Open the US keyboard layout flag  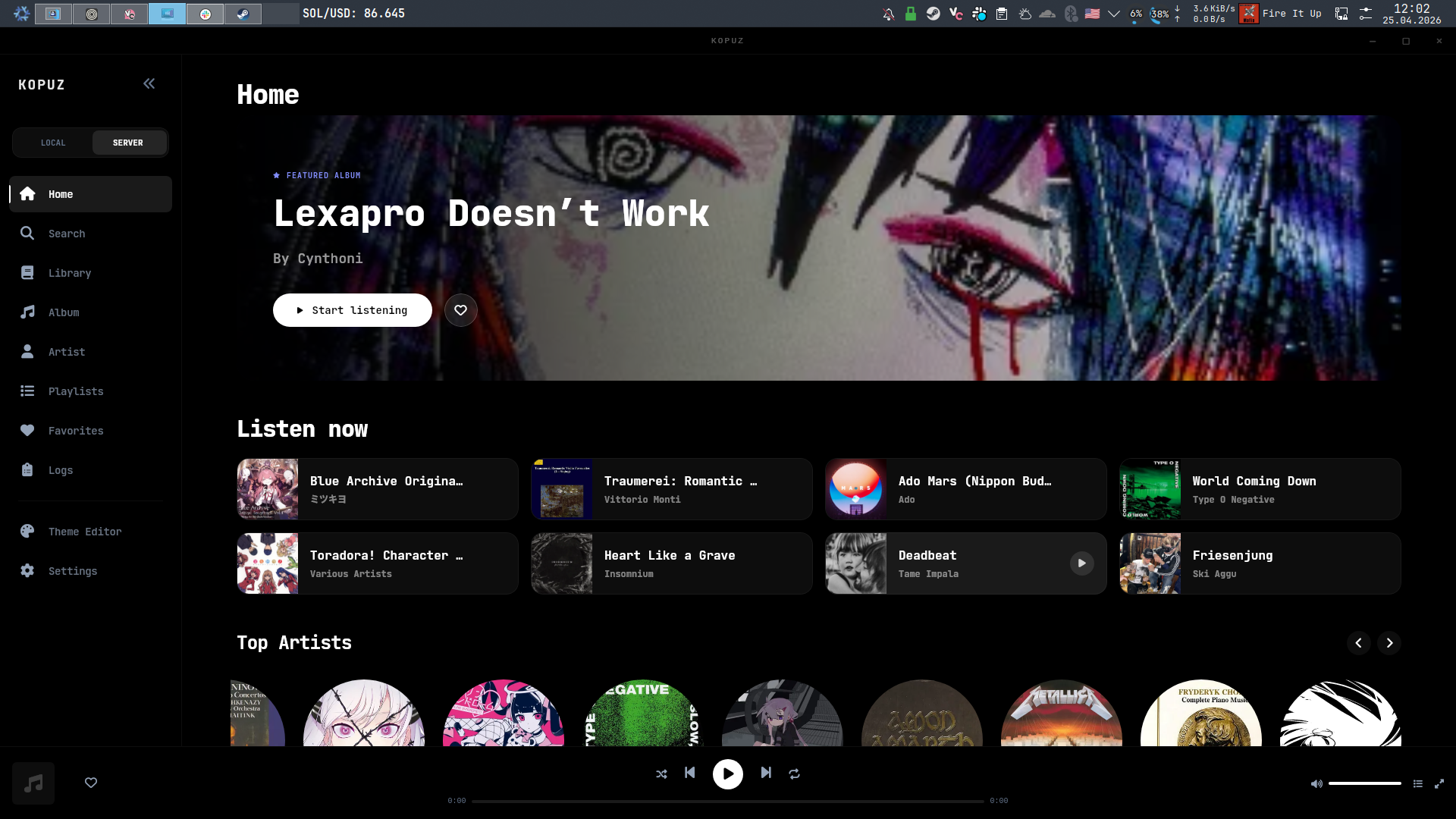tap(1092, 14)
